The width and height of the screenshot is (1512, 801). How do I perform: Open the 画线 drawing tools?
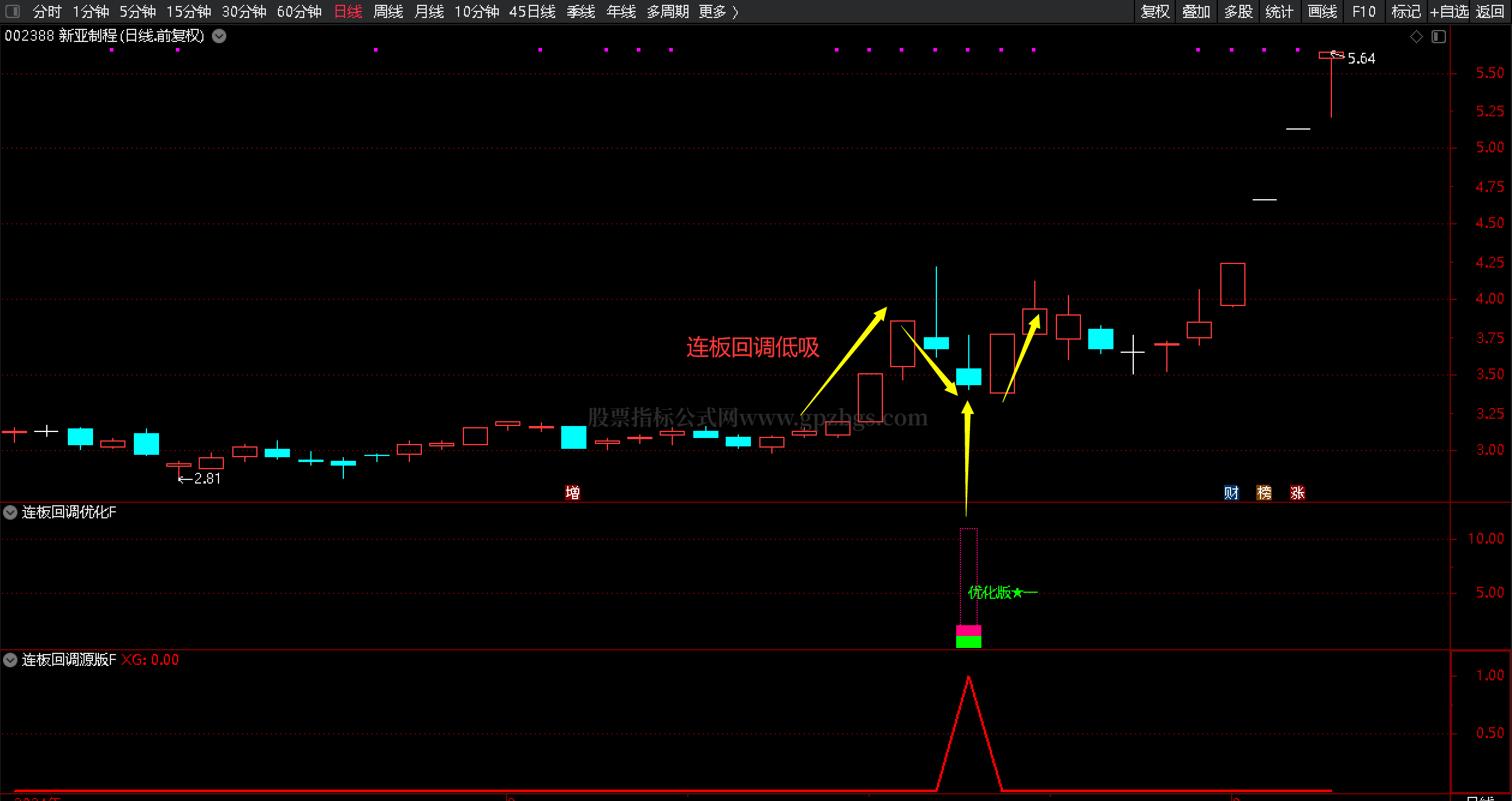(1322, 11)
